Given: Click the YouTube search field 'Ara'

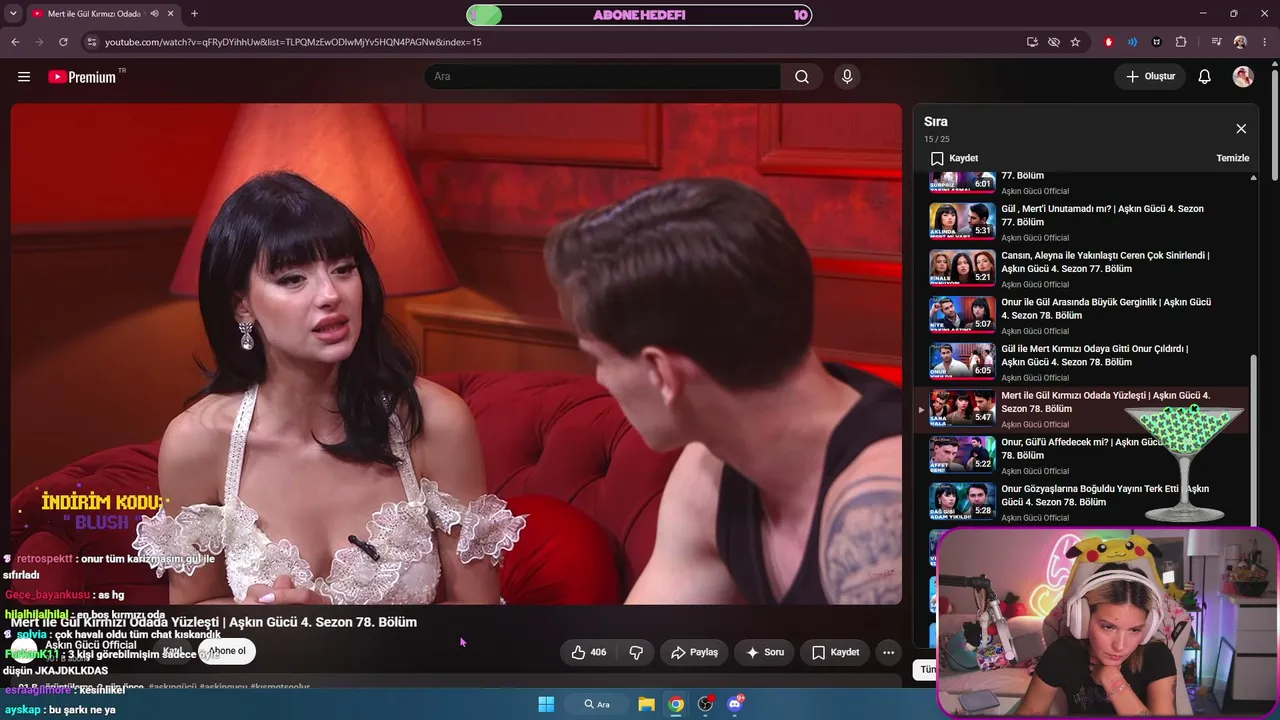Looking at the screenshot, I should 602,77.
